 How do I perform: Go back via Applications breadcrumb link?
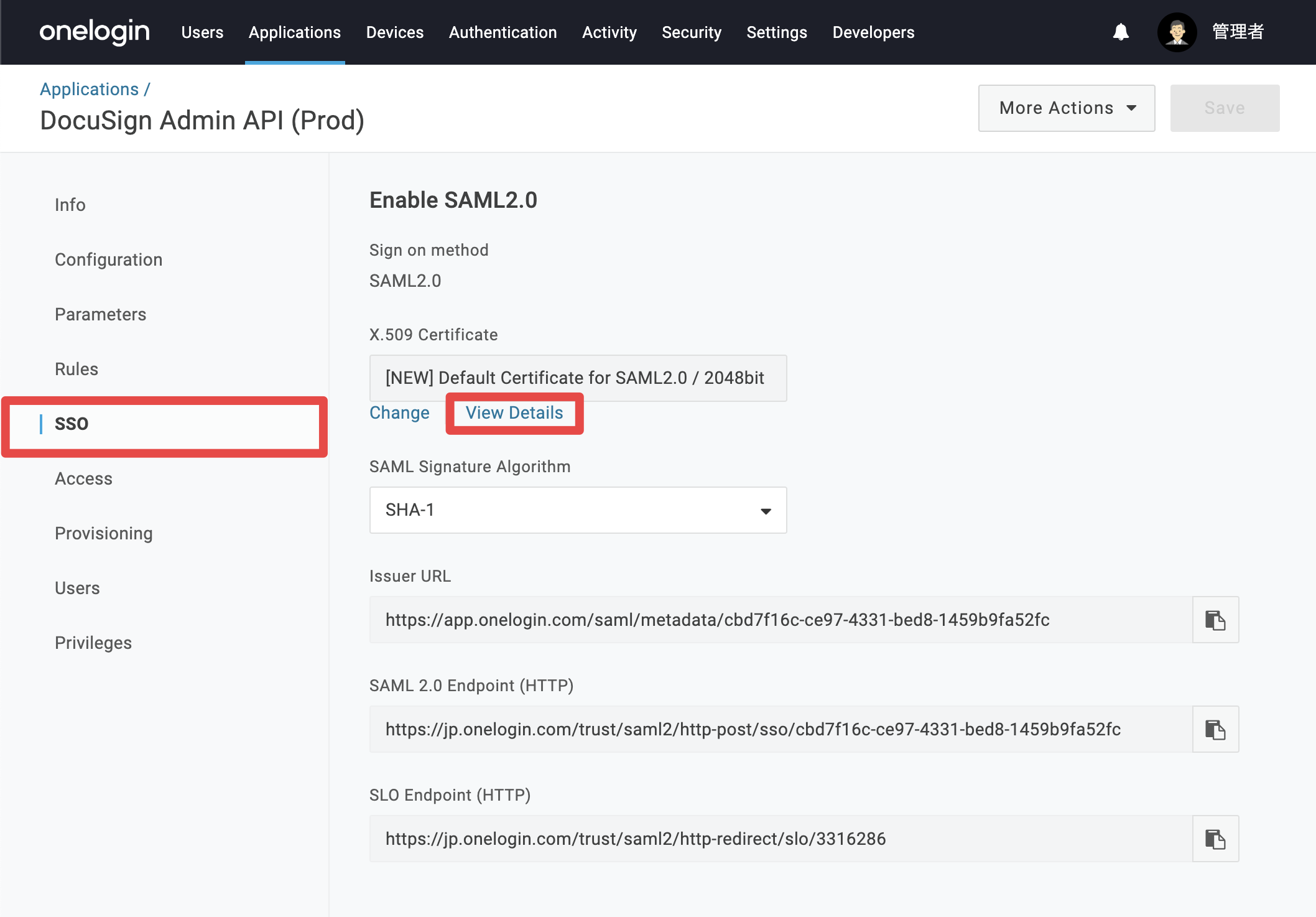(x=90, y=89)
